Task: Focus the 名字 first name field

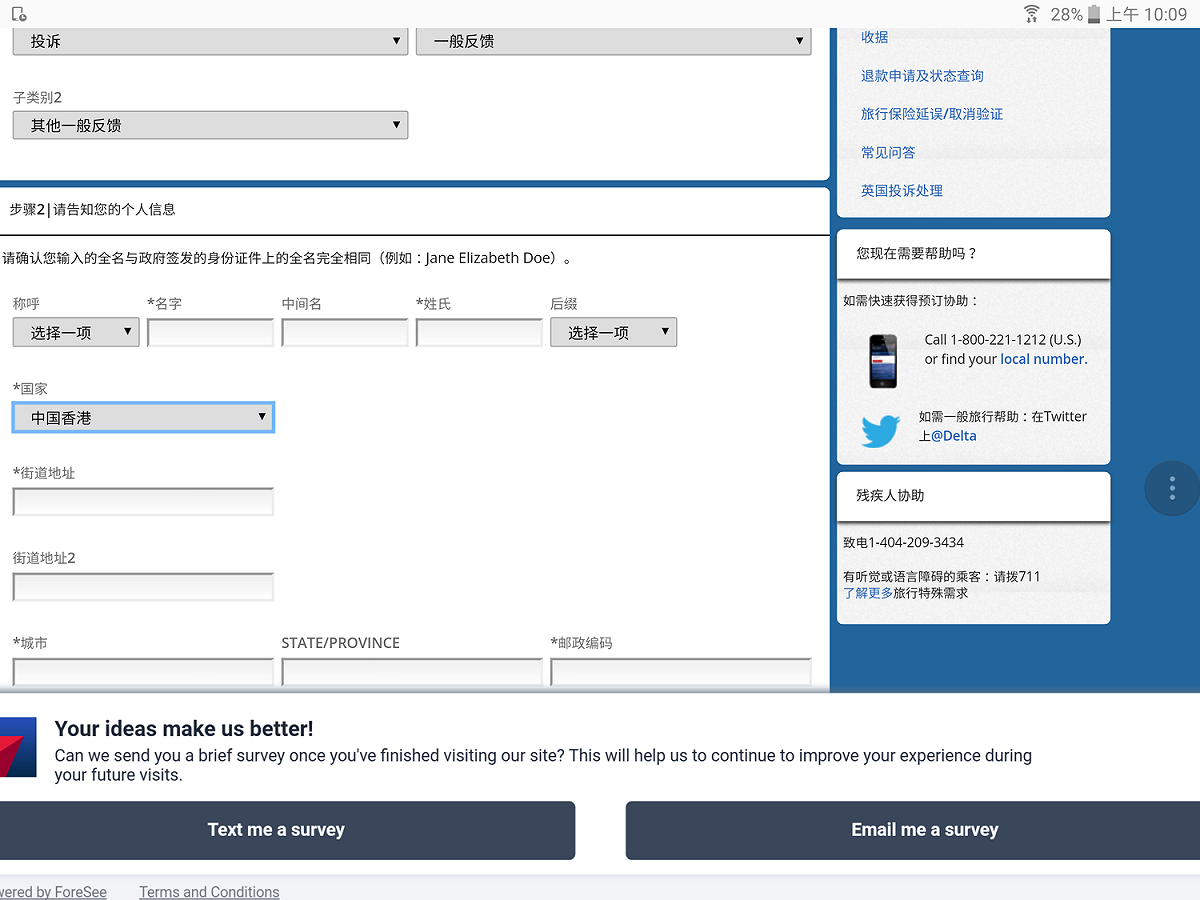Action: click(210, 333)
